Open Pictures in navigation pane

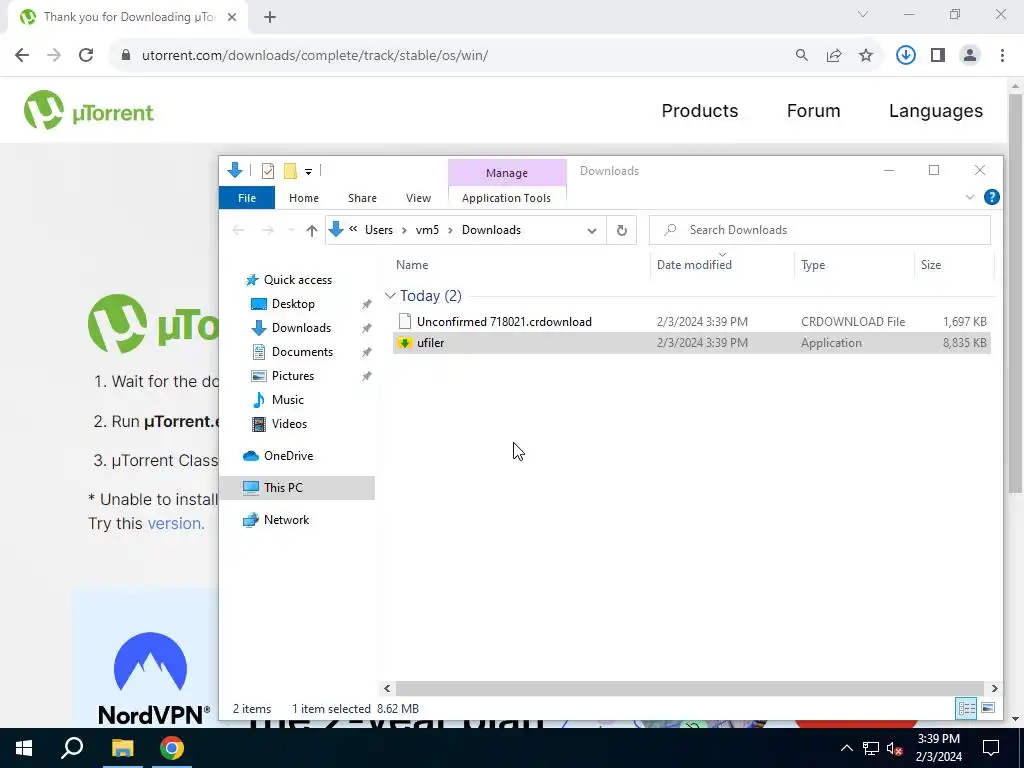click(x=293, y=376)
